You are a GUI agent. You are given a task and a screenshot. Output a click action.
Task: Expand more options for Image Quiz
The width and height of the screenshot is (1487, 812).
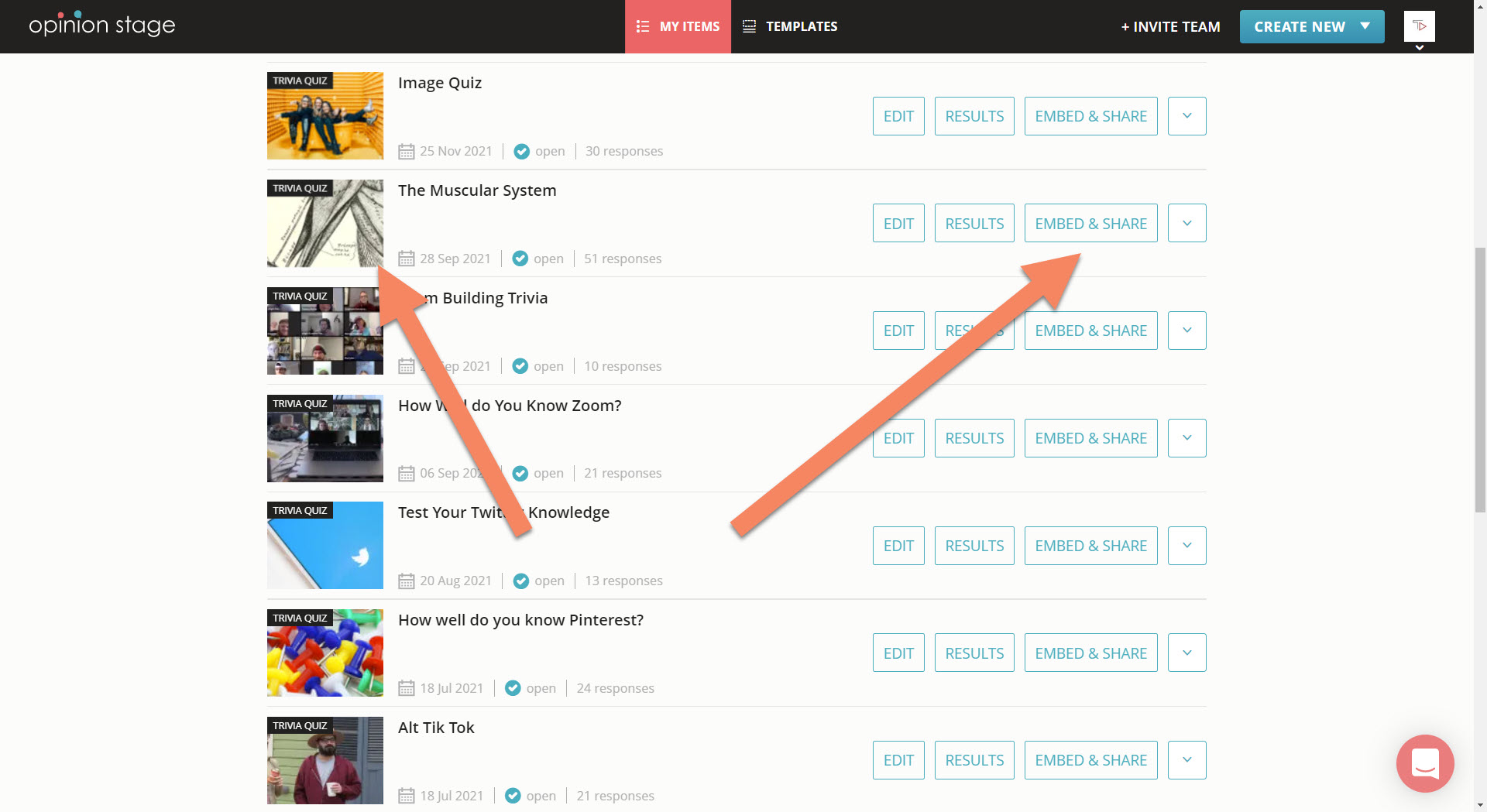pos(1187,116)
